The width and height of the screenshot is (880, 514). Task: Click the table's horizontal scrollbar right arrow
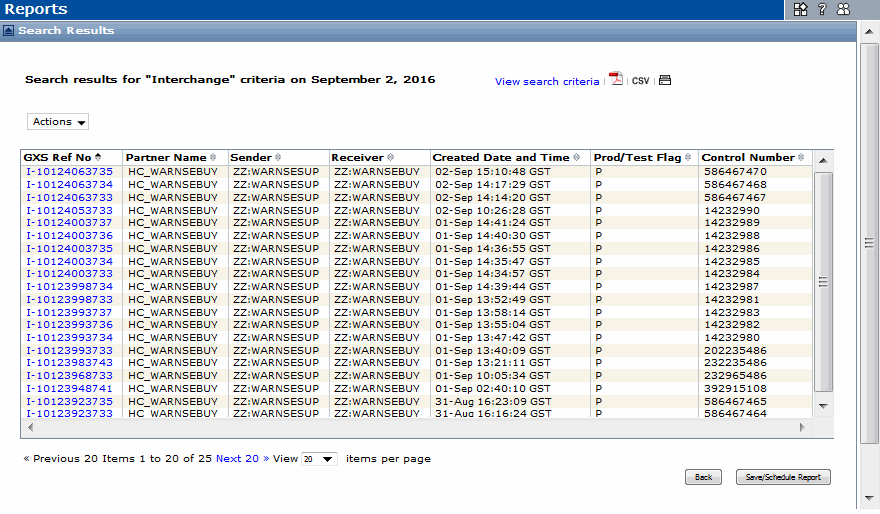tap(802, 427)
